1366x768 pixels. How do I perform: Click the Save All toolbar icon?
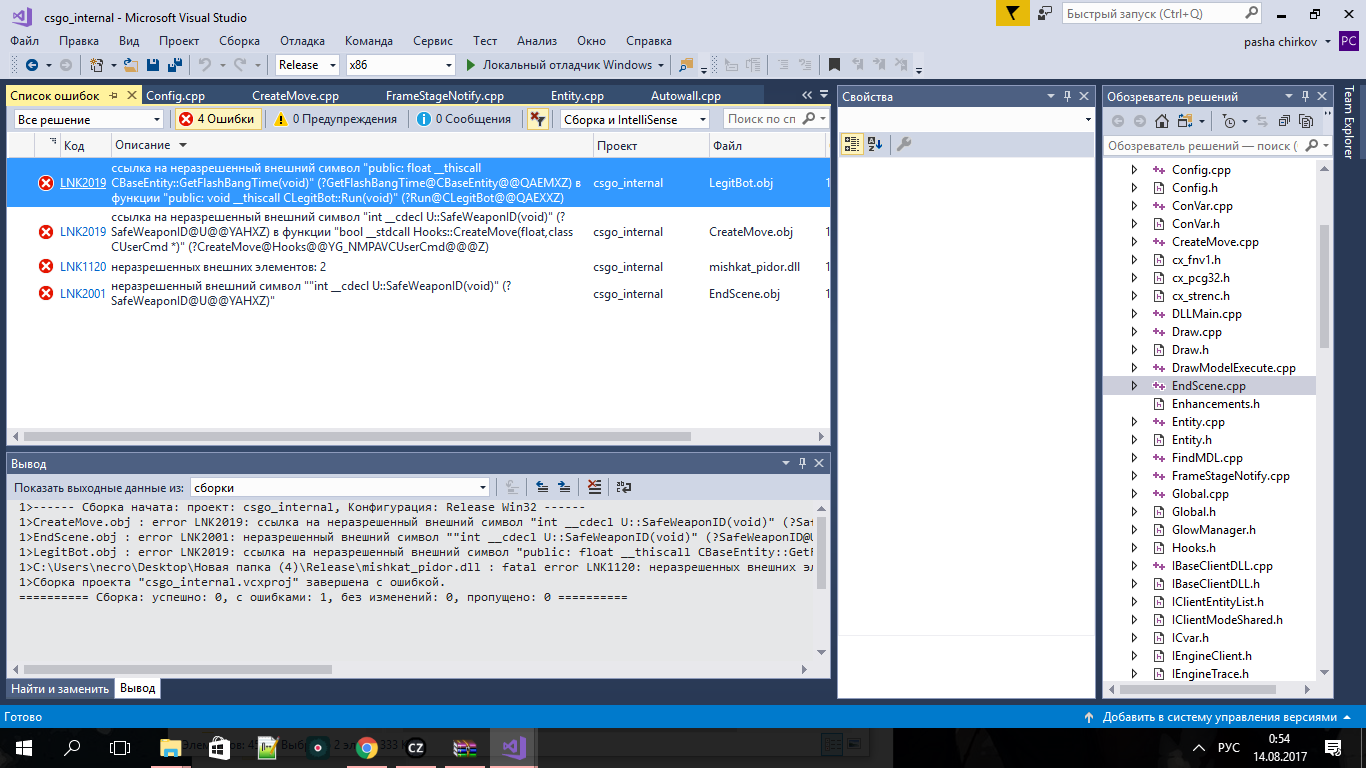pyautogui.click(x=175, y=65)
